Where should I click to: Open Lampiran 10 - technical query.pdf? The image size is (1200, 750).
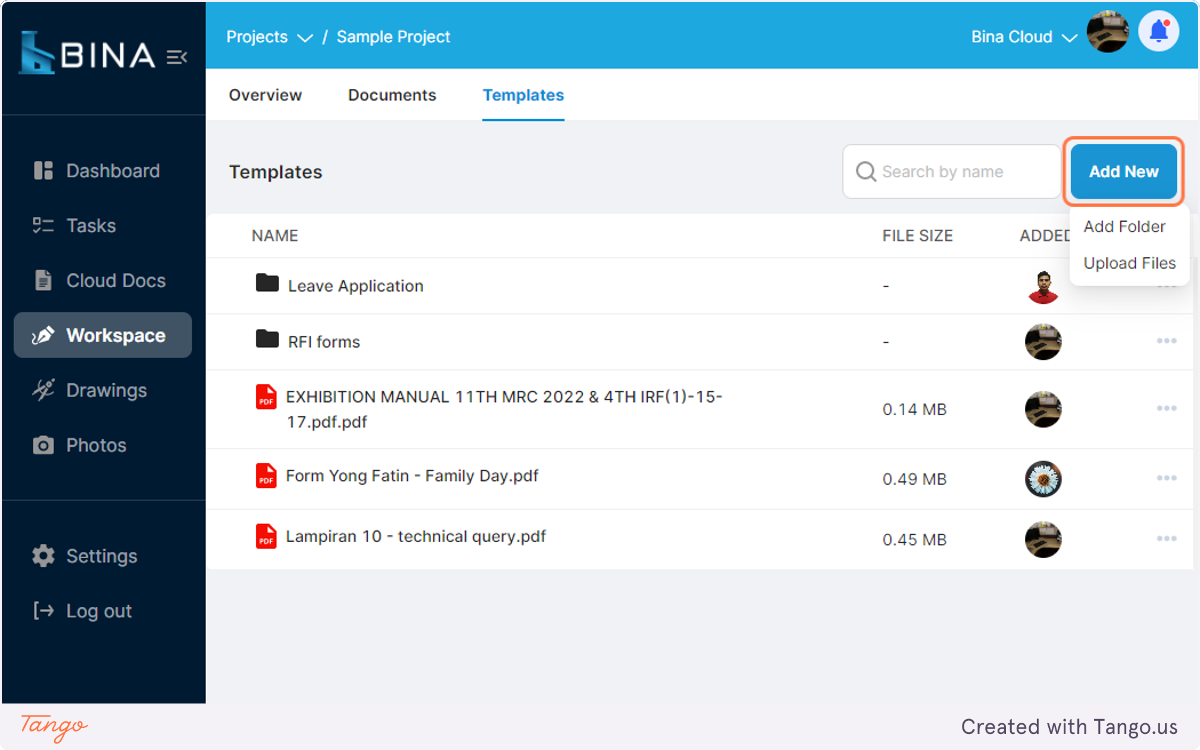[416, 537]
